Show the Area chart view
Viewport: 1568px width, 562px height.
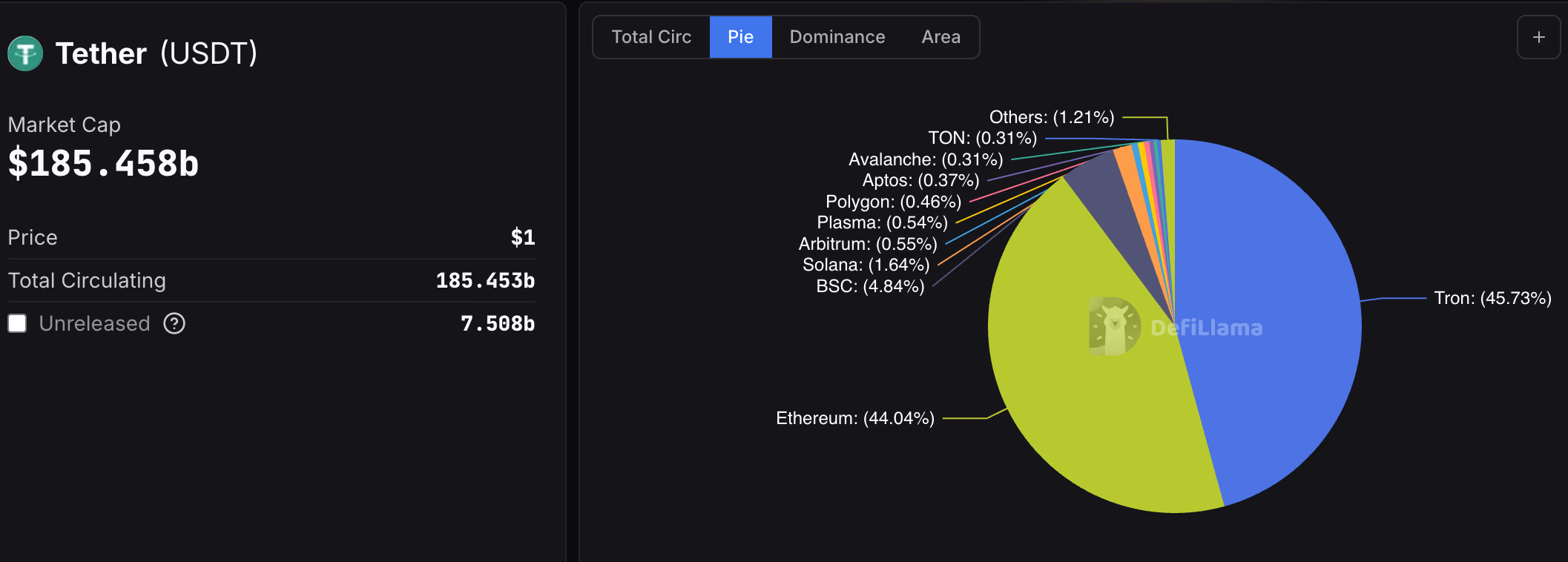tap(941, 37)
